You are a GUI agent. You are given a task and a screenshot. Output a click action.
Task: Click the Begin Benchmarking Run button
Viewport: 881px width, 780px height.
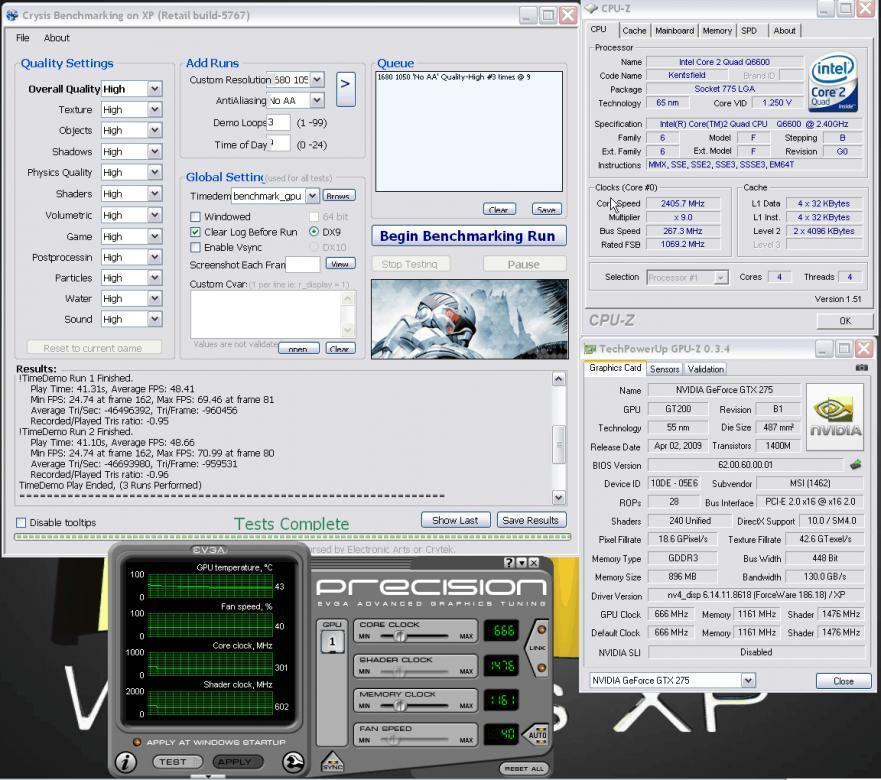pos(469,236)
